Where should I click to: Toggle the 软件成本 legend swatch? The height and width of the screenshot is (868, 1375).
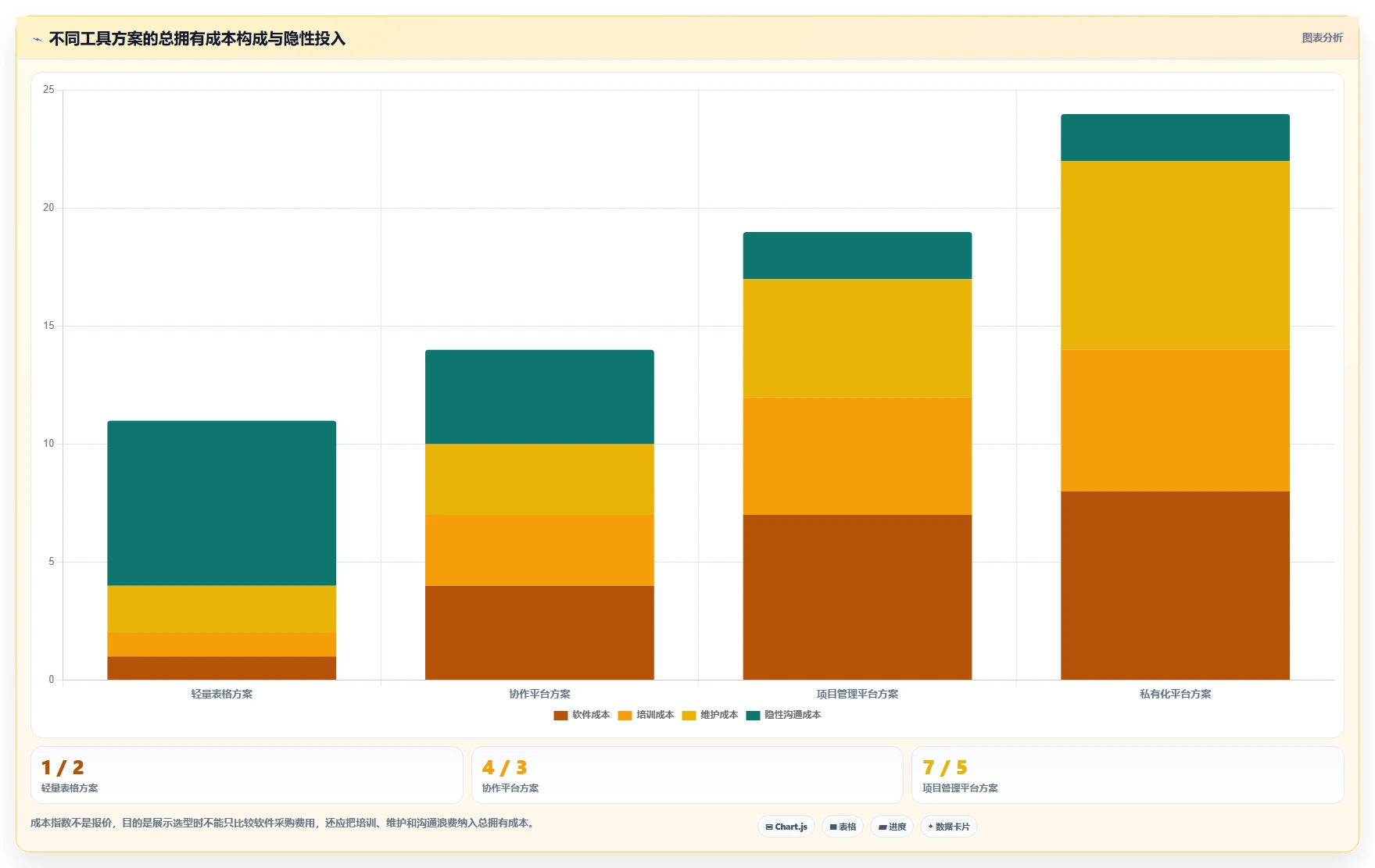[560, 715]
